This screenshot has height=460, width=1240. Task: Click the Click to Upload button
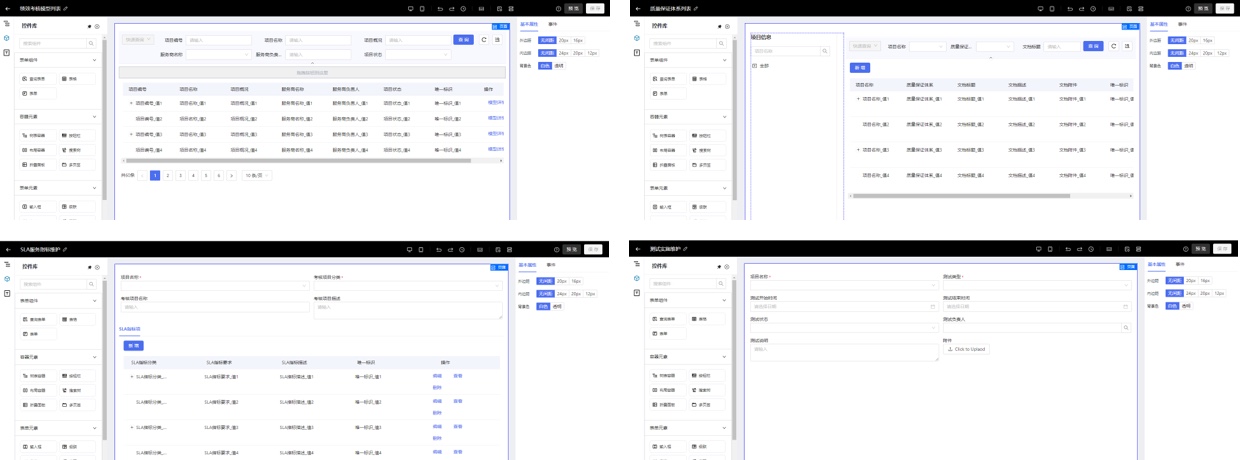click(966, 349)
